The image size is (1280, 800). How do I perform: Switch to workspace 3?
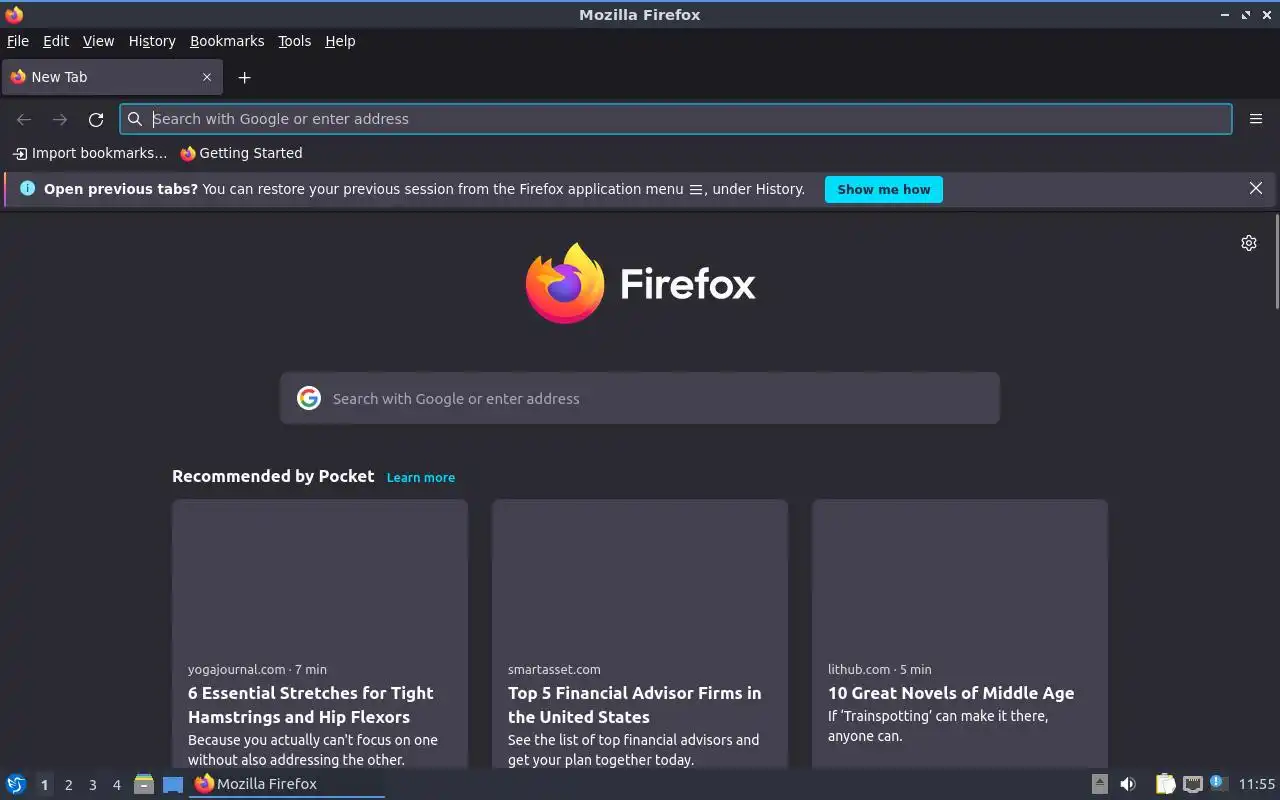(92, 785)
